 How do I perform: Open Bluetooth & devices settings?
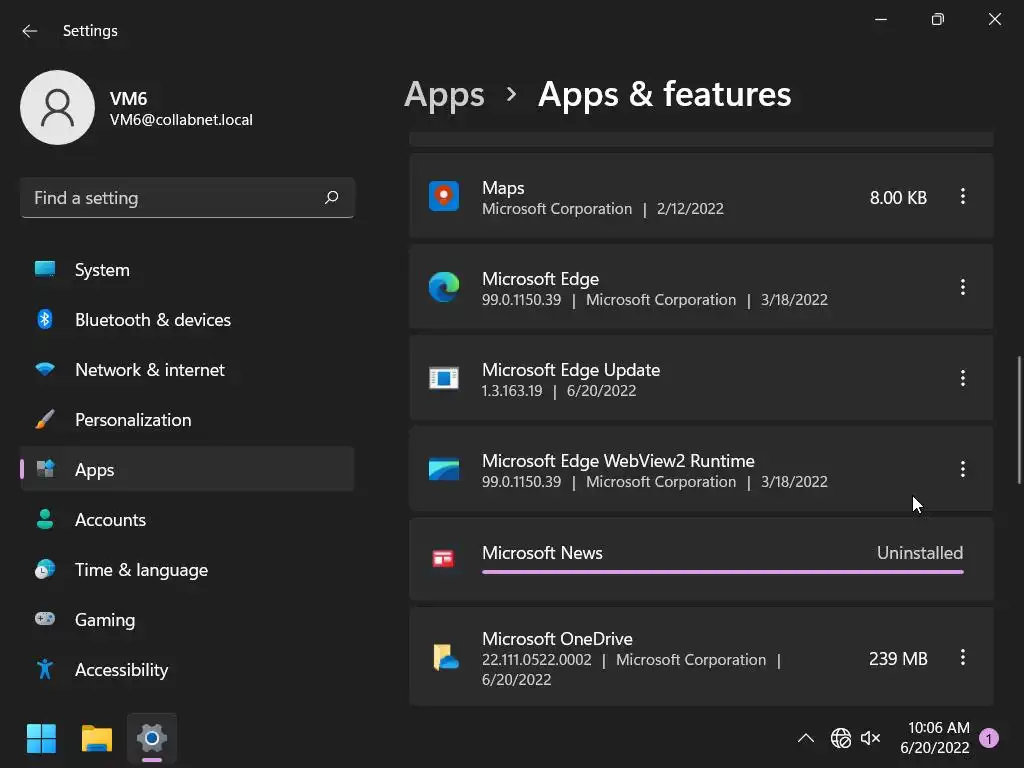(x=152, y=320)
